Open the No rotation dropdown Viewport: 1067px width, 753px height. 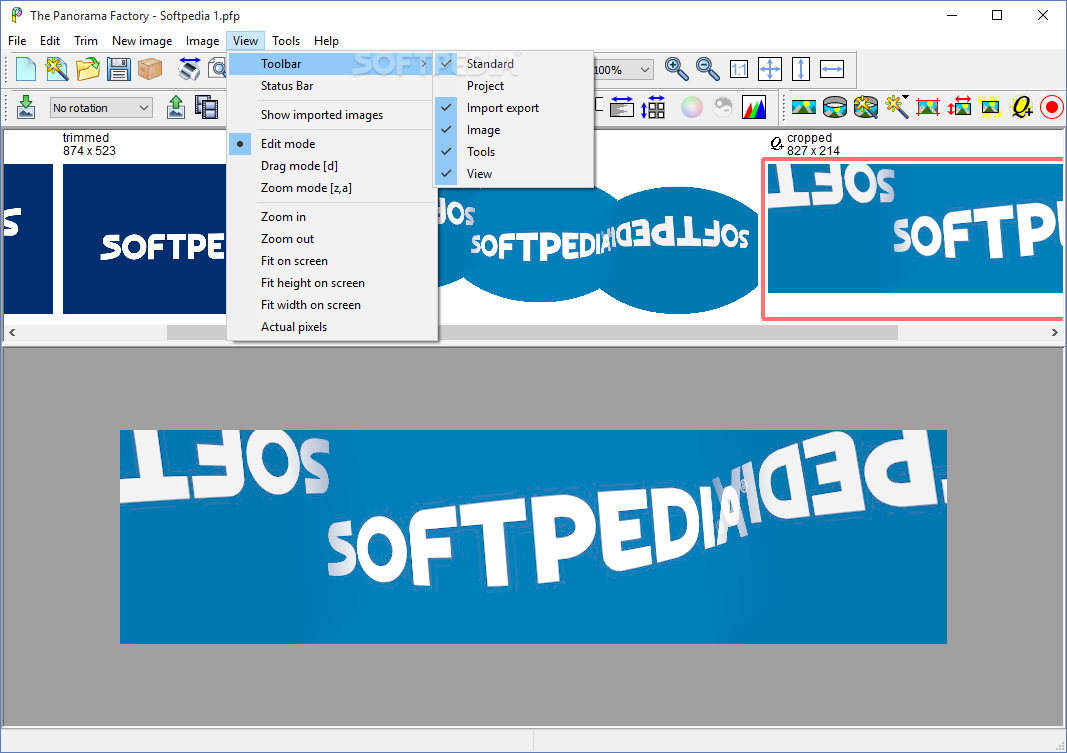coord(101,107)
